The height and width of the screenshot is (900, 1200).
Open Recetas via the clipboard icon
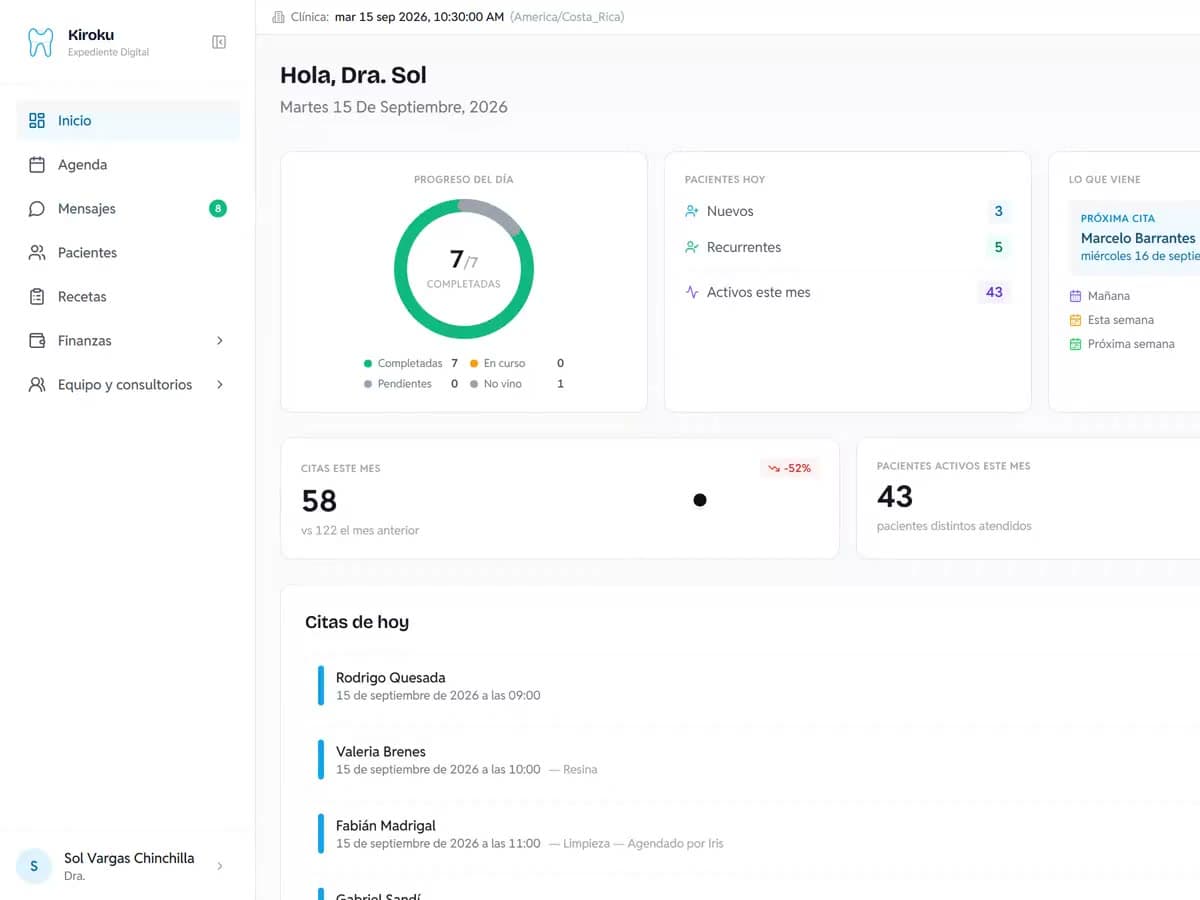(x=37, y=297)
